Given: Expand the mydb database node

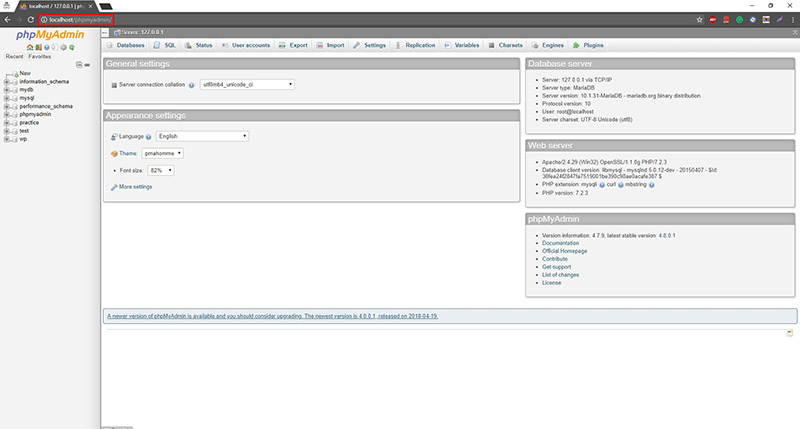Looking at the screenshot, I should tap(7, 90).
